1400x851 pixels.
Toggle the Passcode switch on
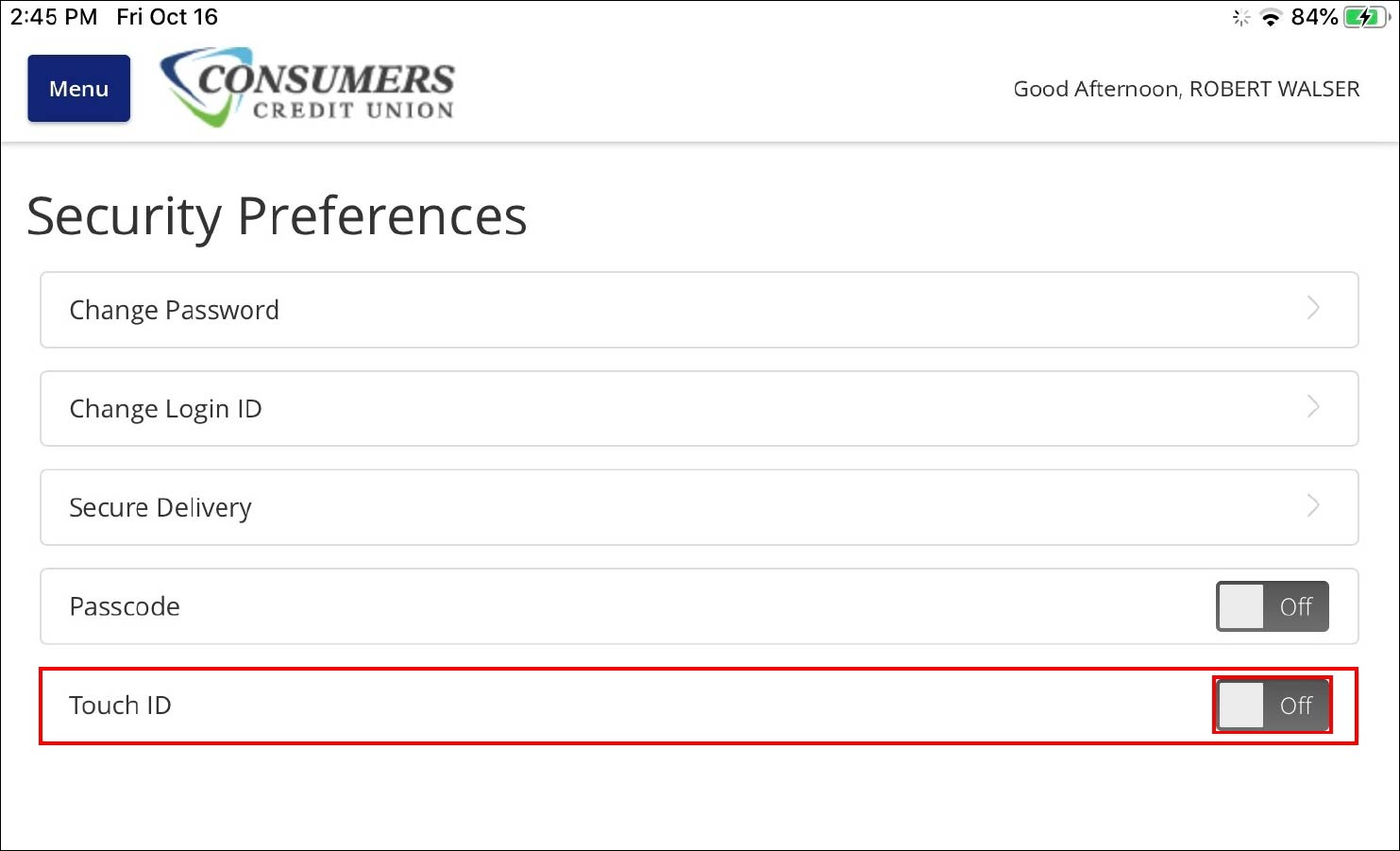(1273, 606)
